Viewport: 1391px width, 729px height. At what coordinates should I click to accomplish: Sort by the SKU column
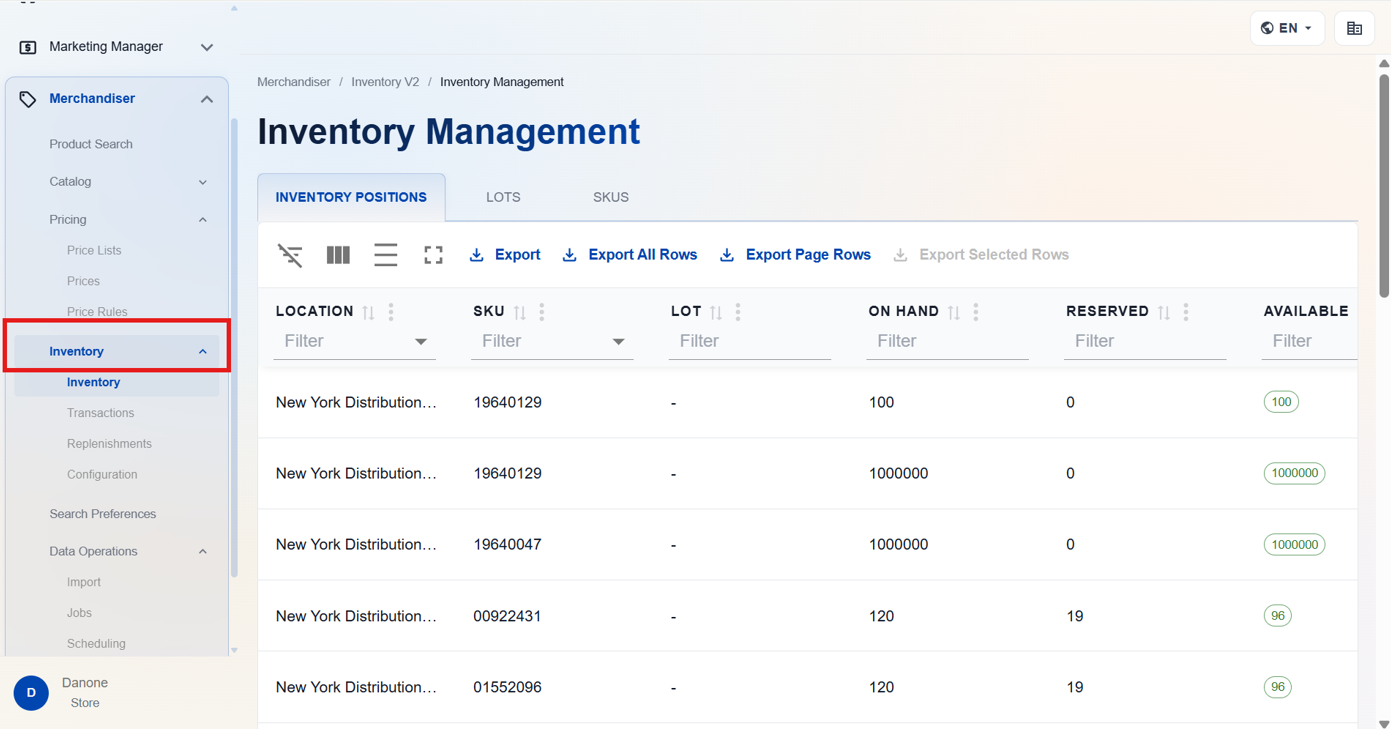pos(520,312)
